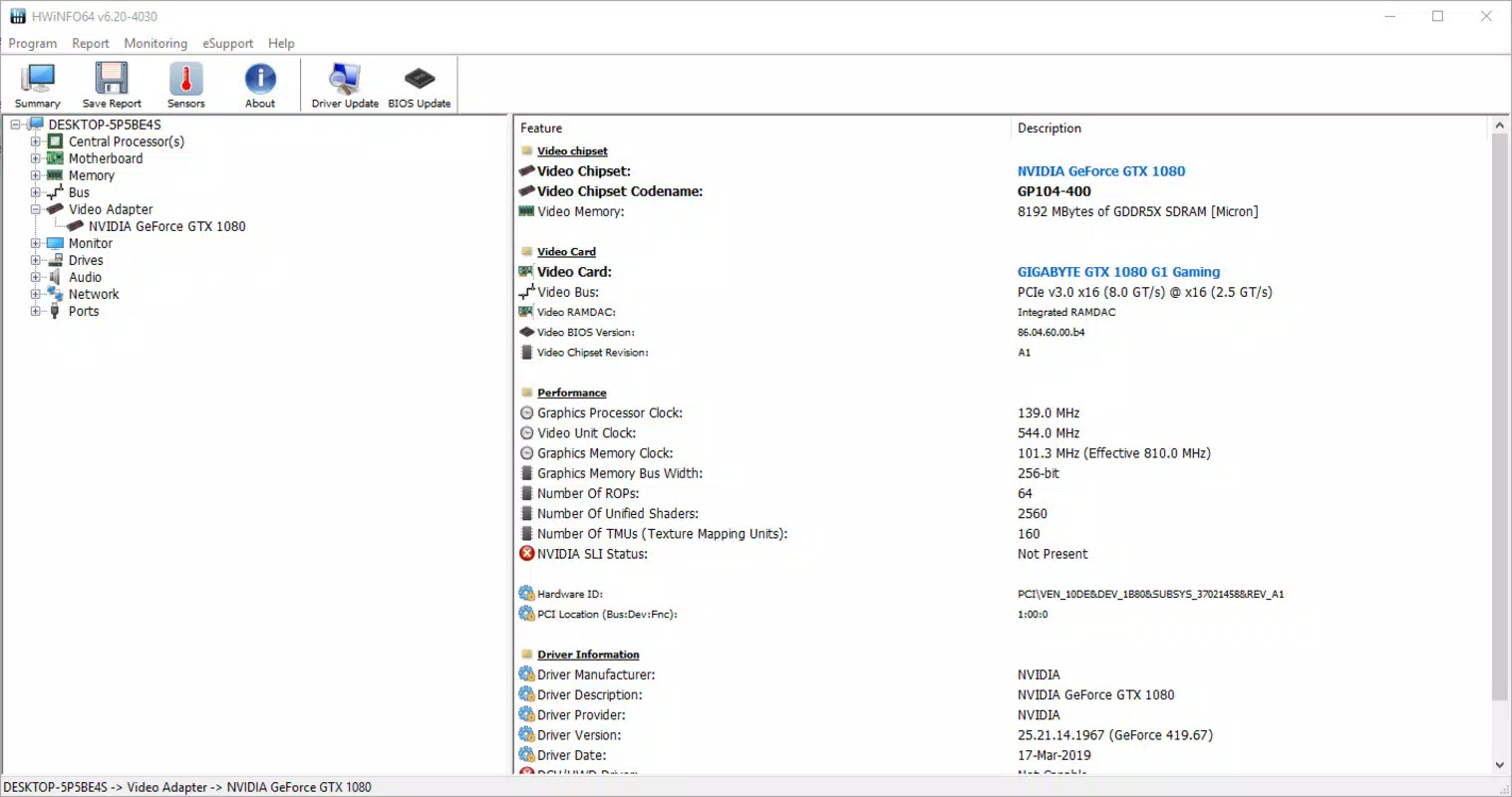Click the Monitor tree icon
1512x797 pixels.
[55, 243]
